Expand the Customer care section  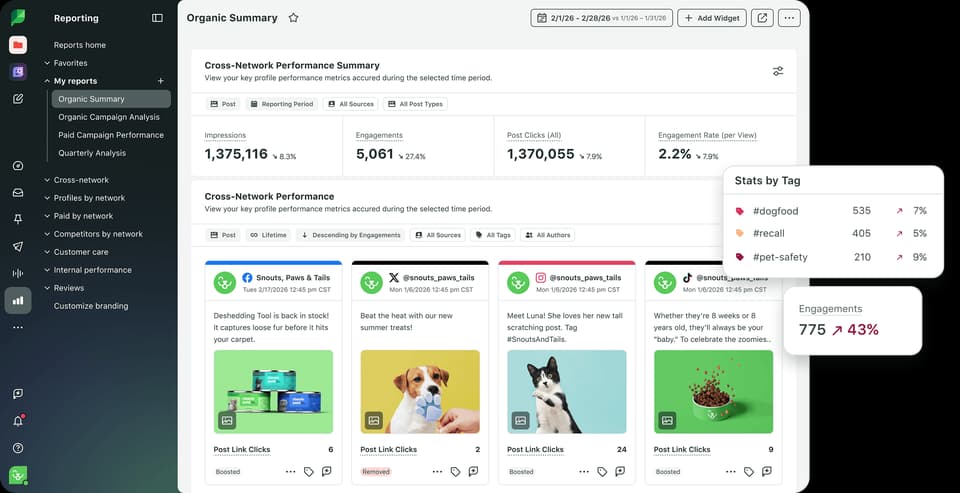pyautogui.click(x=76, y=252)
